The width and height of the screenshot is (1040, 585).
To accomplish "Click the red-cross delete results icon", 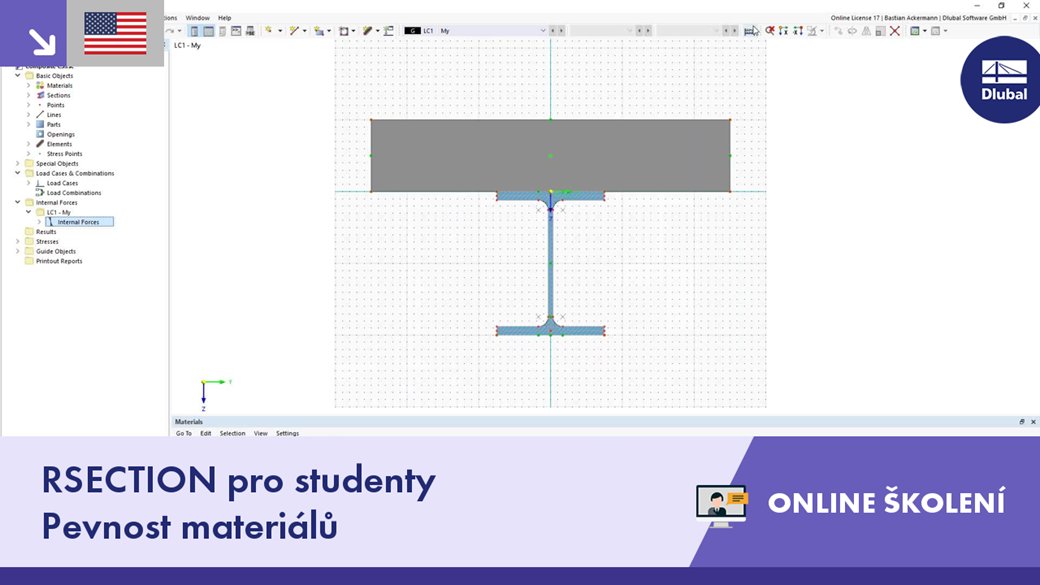I will [770, 31].
